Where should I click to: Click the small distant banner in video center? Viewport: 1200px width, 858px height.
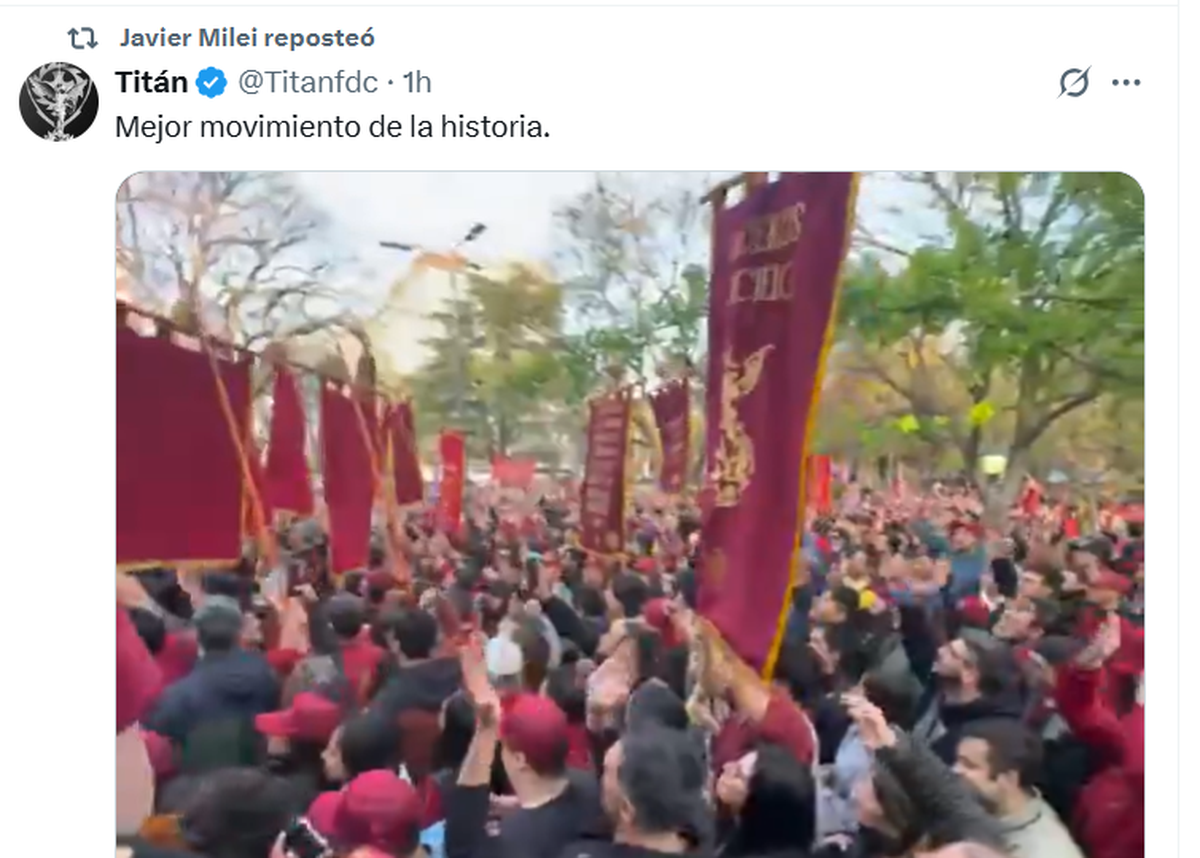[x=606, y=470]
